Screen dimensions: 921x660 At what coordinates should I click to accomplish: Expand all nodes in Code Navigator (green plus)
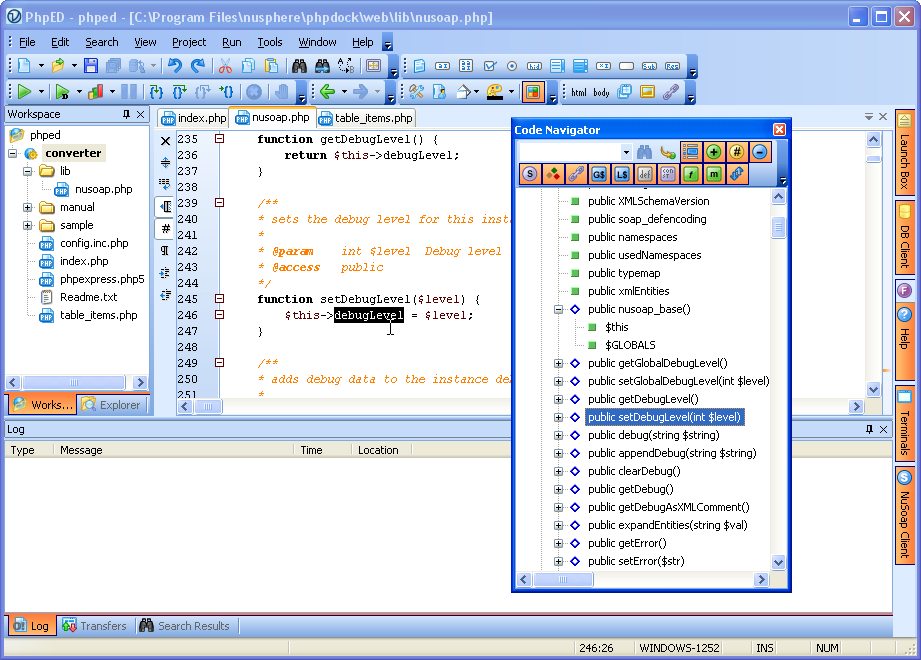tap(714, 153)
